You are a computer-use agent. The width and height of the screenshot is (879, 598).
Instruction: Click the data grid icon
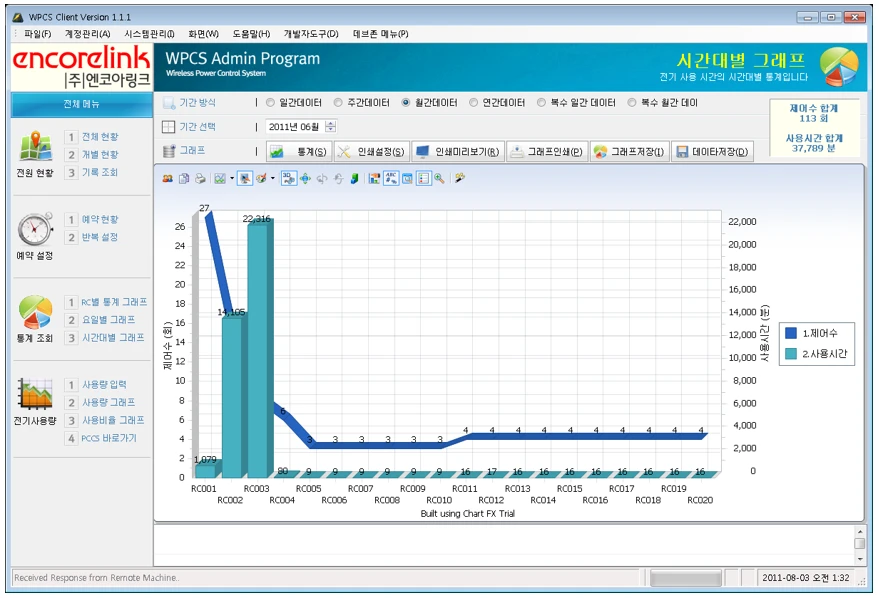(408, 179)
